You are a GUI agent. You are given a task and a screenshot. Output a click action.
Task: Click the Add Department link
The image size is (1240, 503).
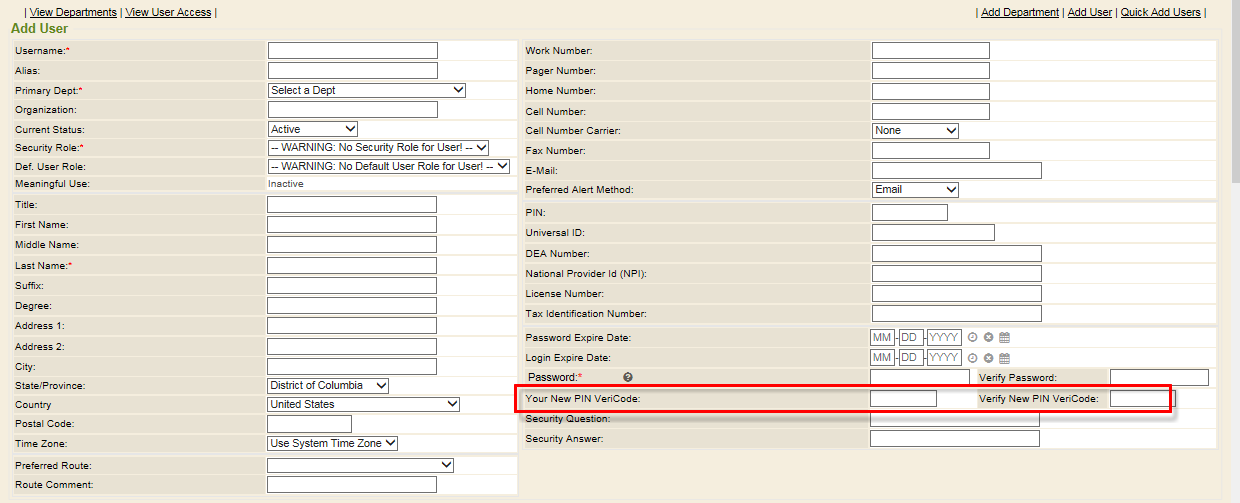[x=1019, y=12]
